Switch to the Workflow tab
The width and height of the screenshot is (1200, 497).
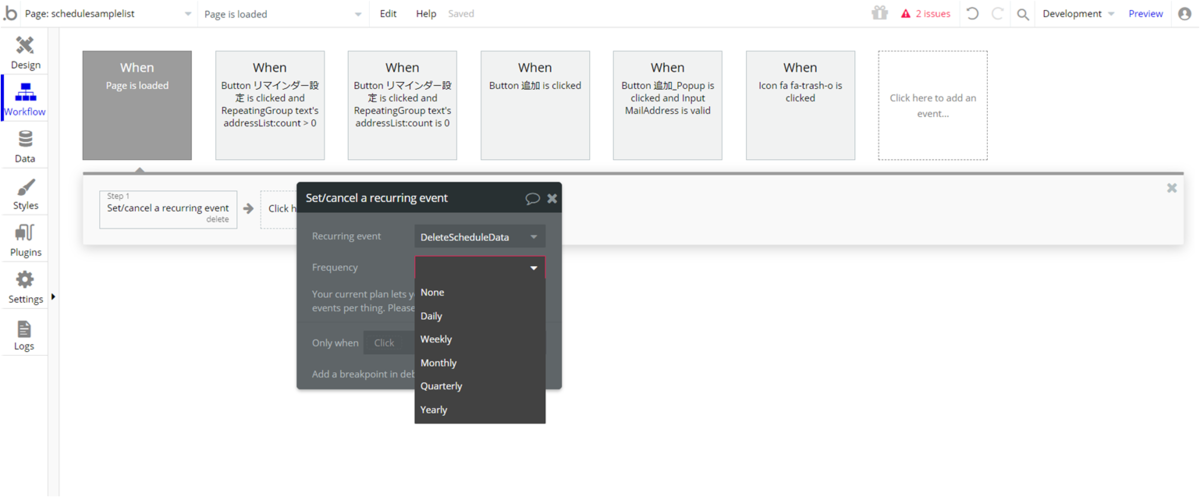25,100
